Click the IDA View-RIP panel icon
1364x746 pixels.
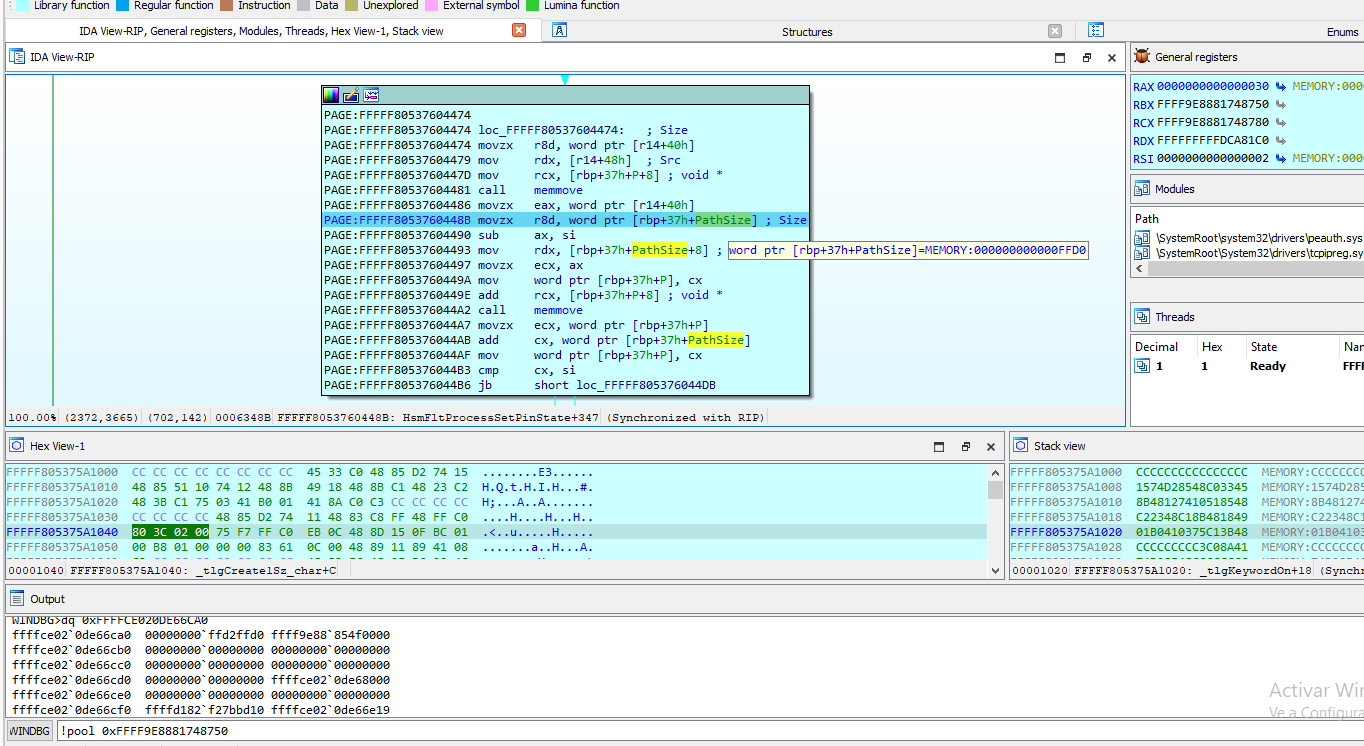(17, 57)
